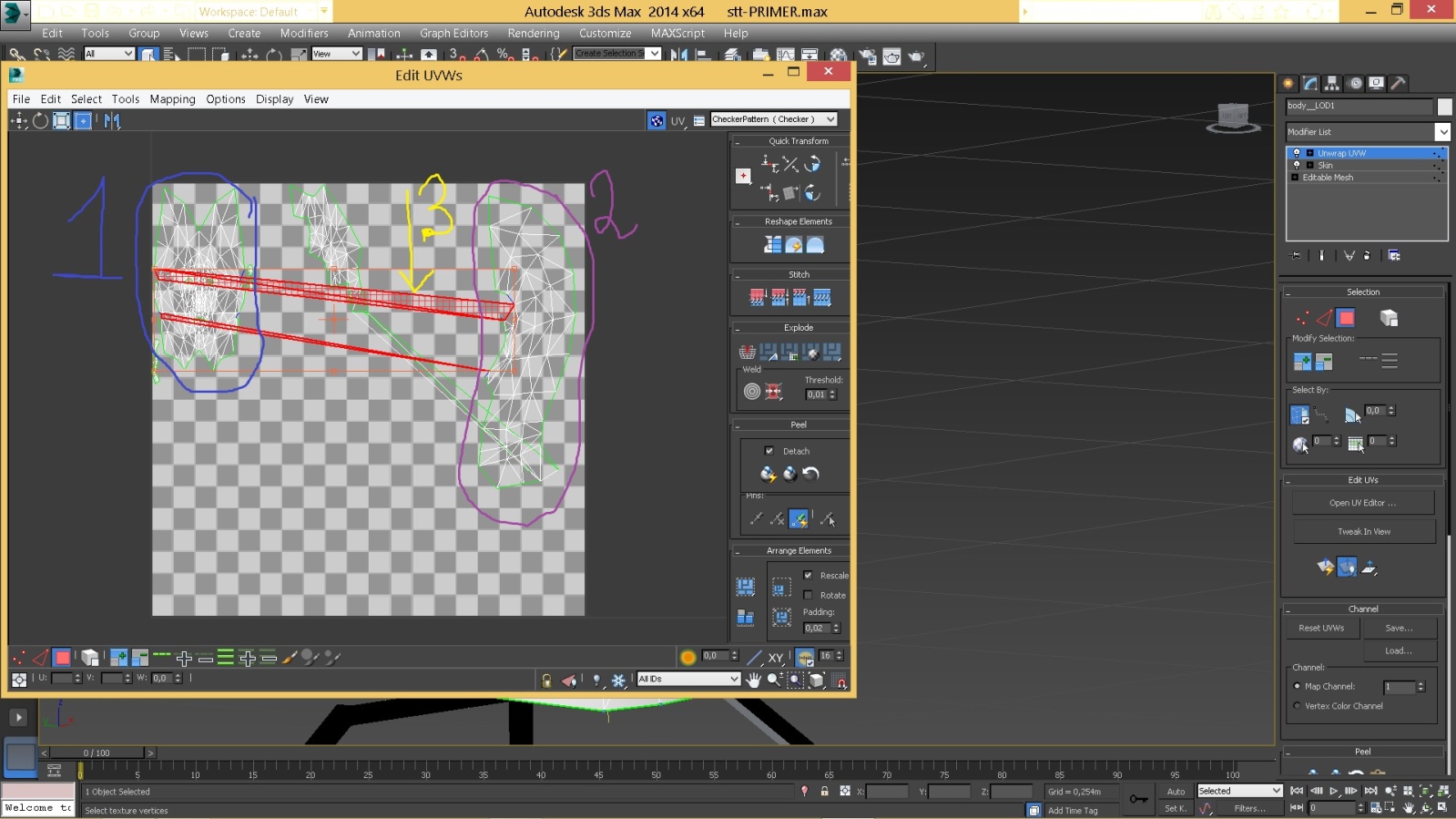
Task: Enable the Rotate checkbox in Arrange Elements
Action: (808, 595)
